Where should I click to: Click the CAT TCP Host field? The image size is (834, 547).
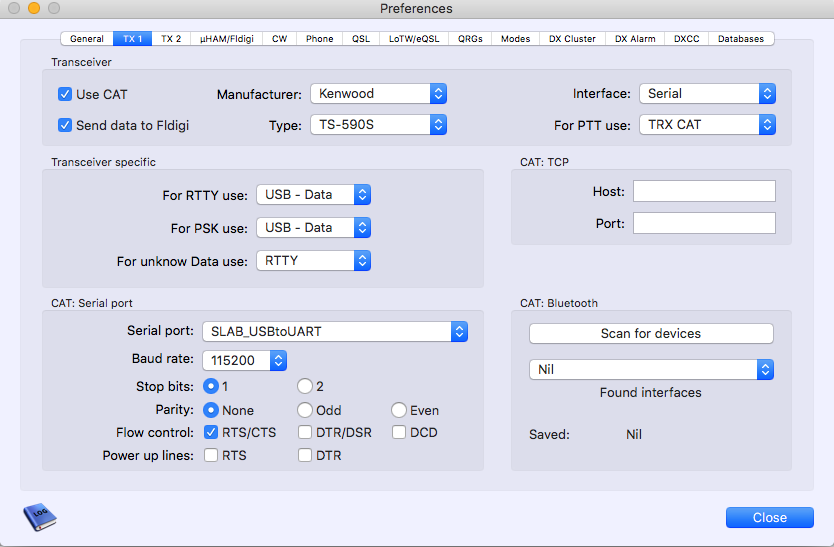[704, 191]
